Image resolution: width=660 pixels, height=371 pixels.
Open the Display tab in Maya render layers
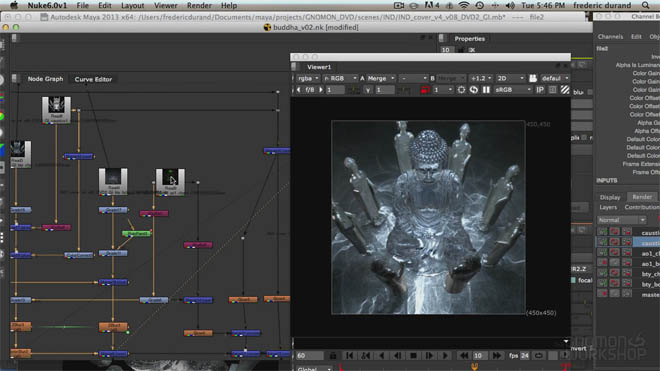610,197
